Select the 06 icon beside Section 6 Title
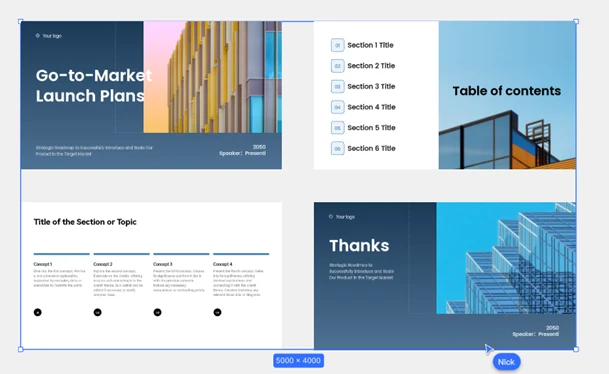 (337, 148)
